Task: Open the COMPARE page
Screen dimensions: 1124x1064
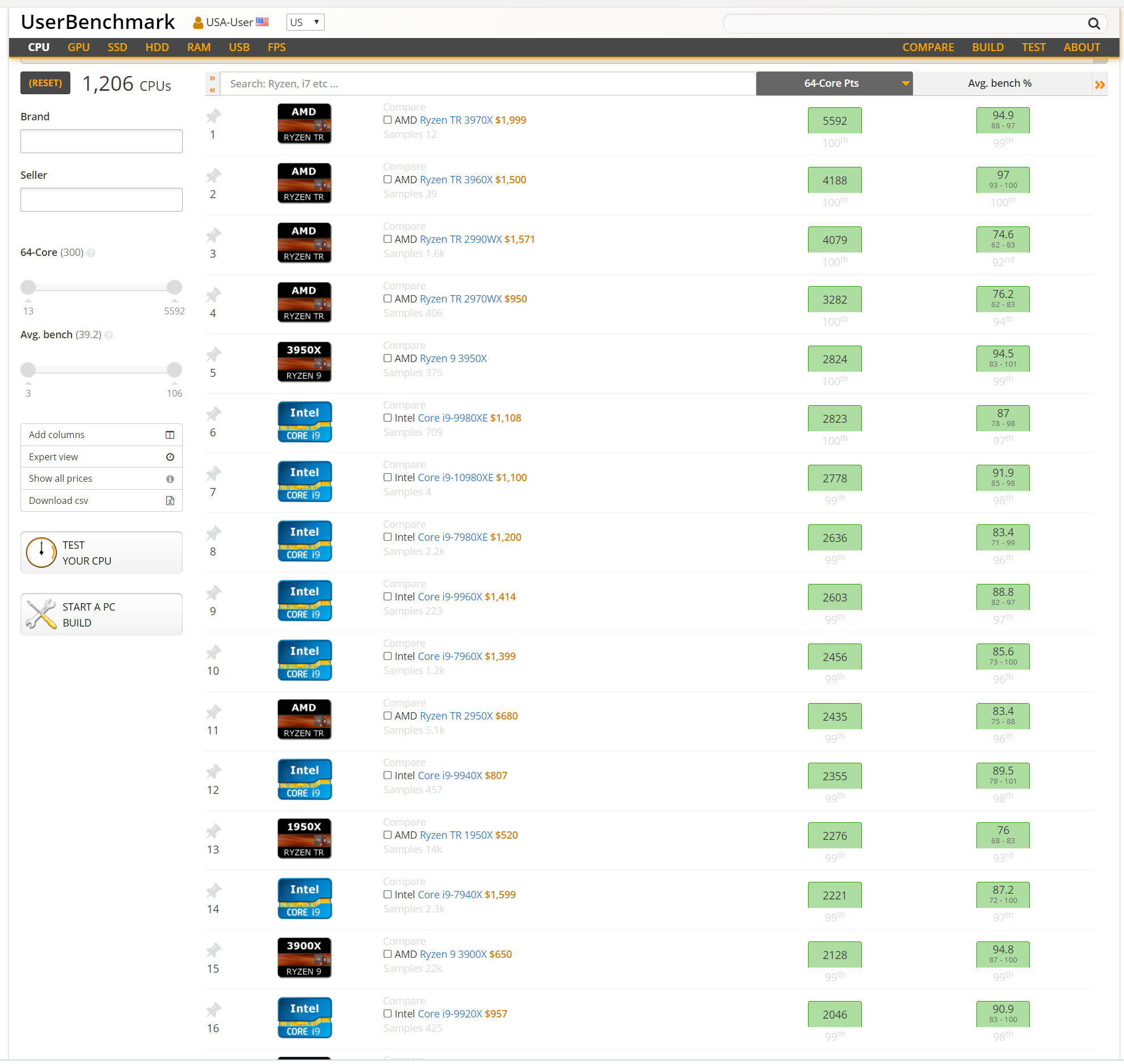Action: click(x=928, y=47)
